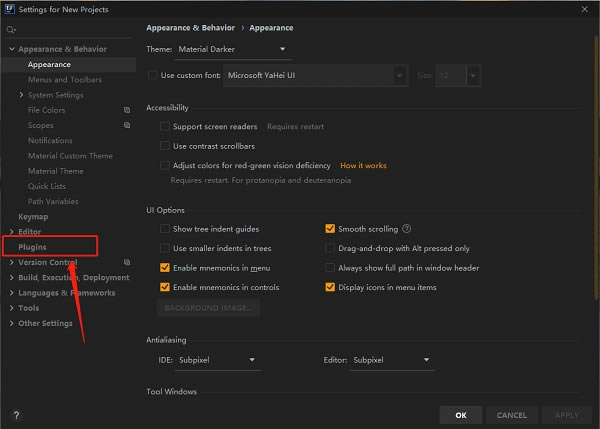
Task: Click the OK button
Action: click(x=461, y=415)
